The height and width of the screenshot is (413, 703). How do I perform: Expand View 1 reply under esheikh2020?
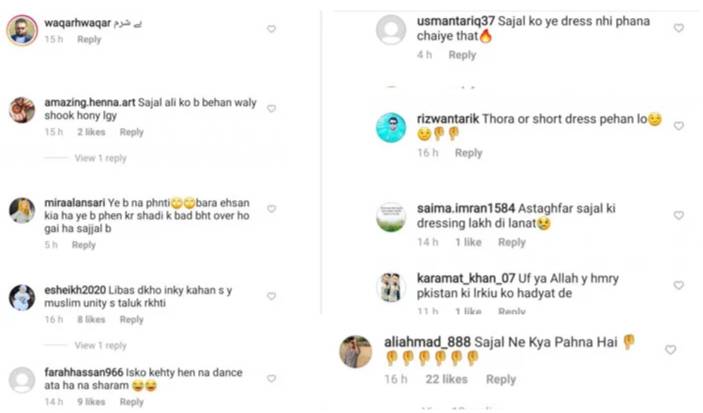click(x=100, y=346)
